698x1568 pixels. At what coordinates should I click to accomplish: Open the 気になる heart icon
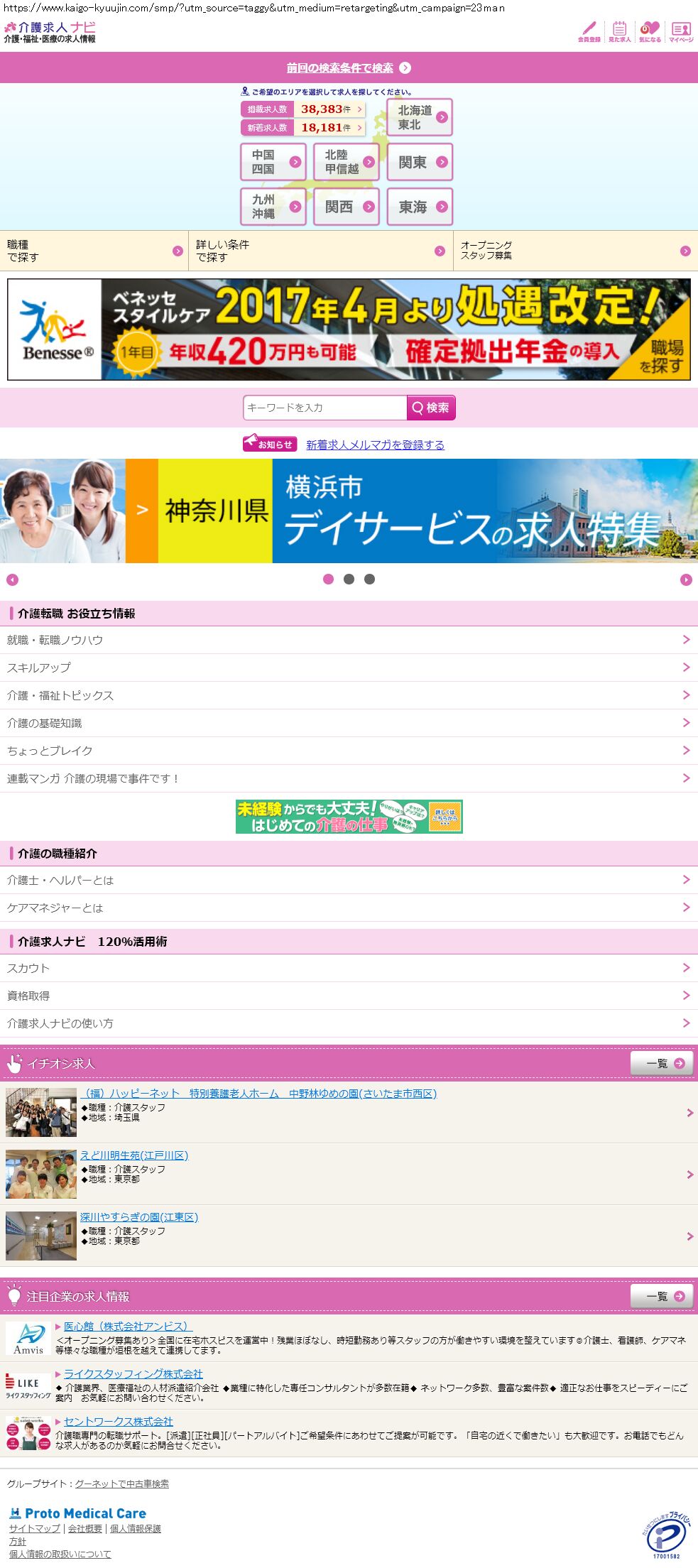click(x=650, y=31)
